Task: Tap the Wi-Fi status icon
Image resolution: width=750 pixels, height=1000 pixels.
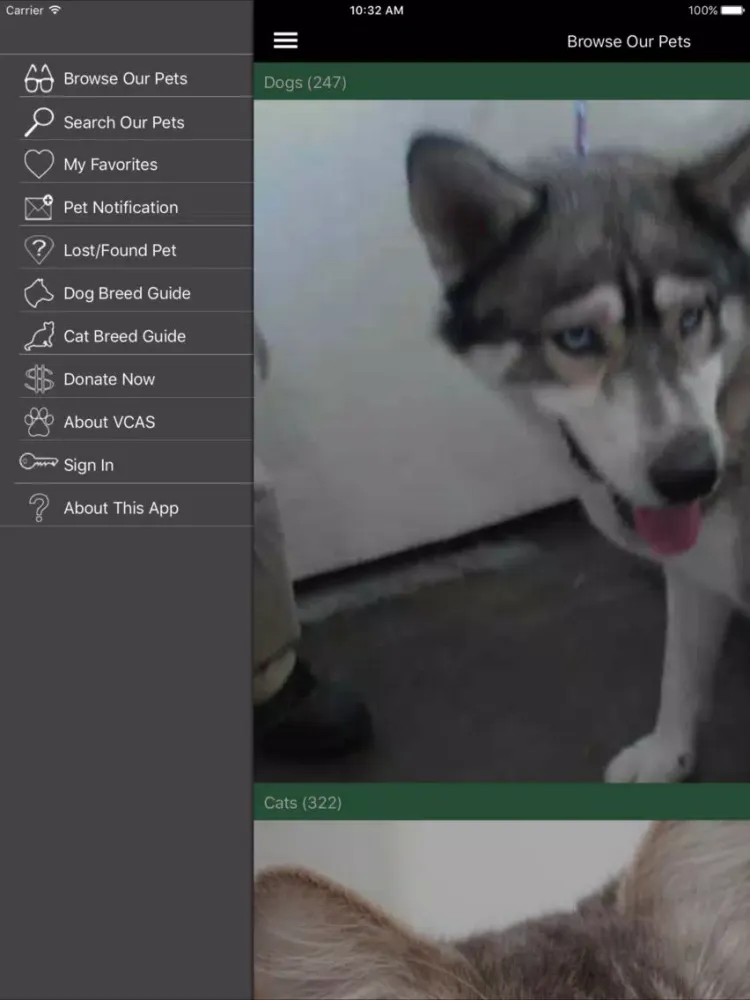Action: 55,10
